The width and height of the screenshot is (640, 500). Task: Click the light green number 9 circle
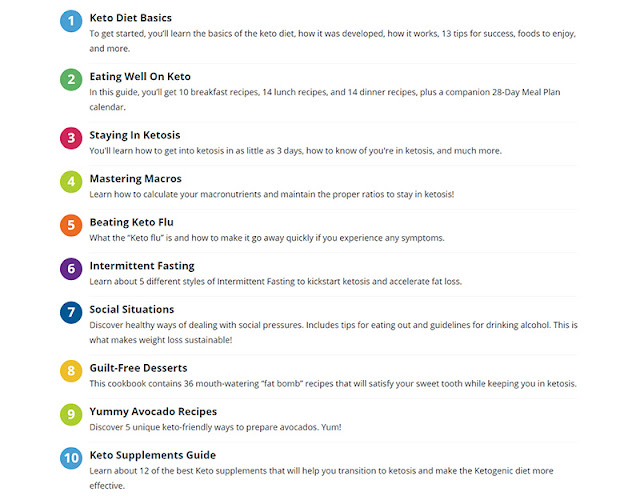pyautogui.click(x=70, y=414)
